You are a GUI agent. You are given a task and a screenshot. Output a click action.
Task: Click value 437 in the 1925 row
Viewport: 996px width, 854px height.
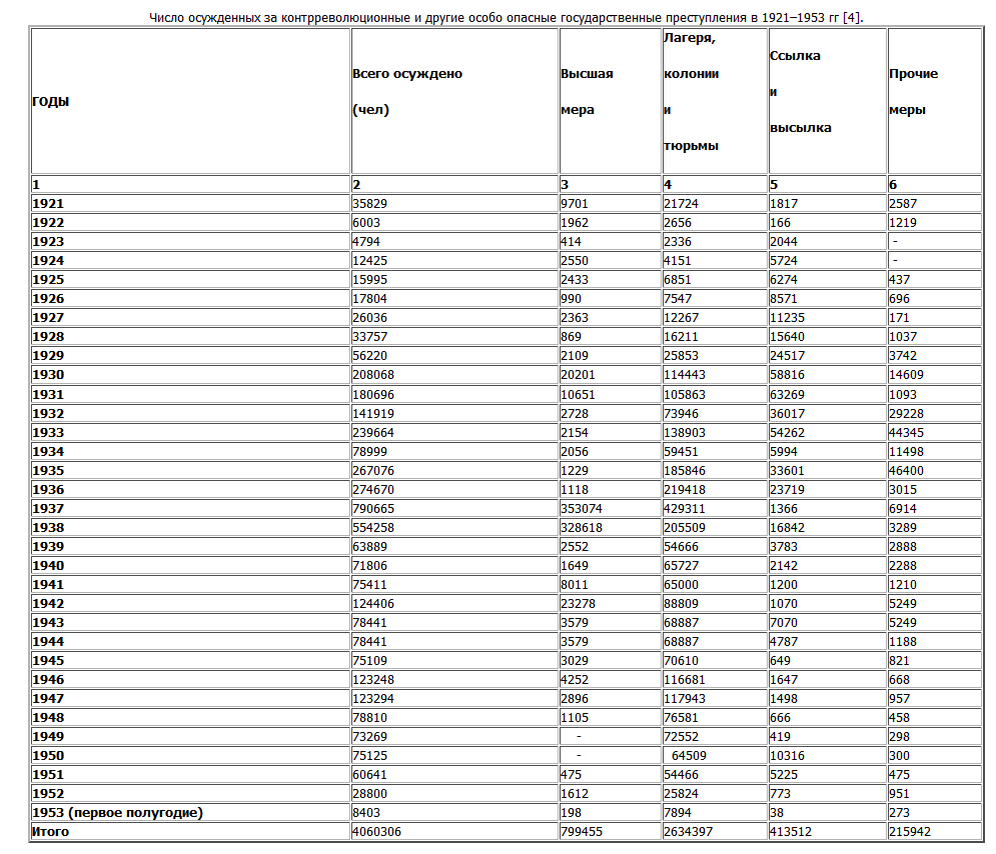pyautogui.click(x=935, y=280)
